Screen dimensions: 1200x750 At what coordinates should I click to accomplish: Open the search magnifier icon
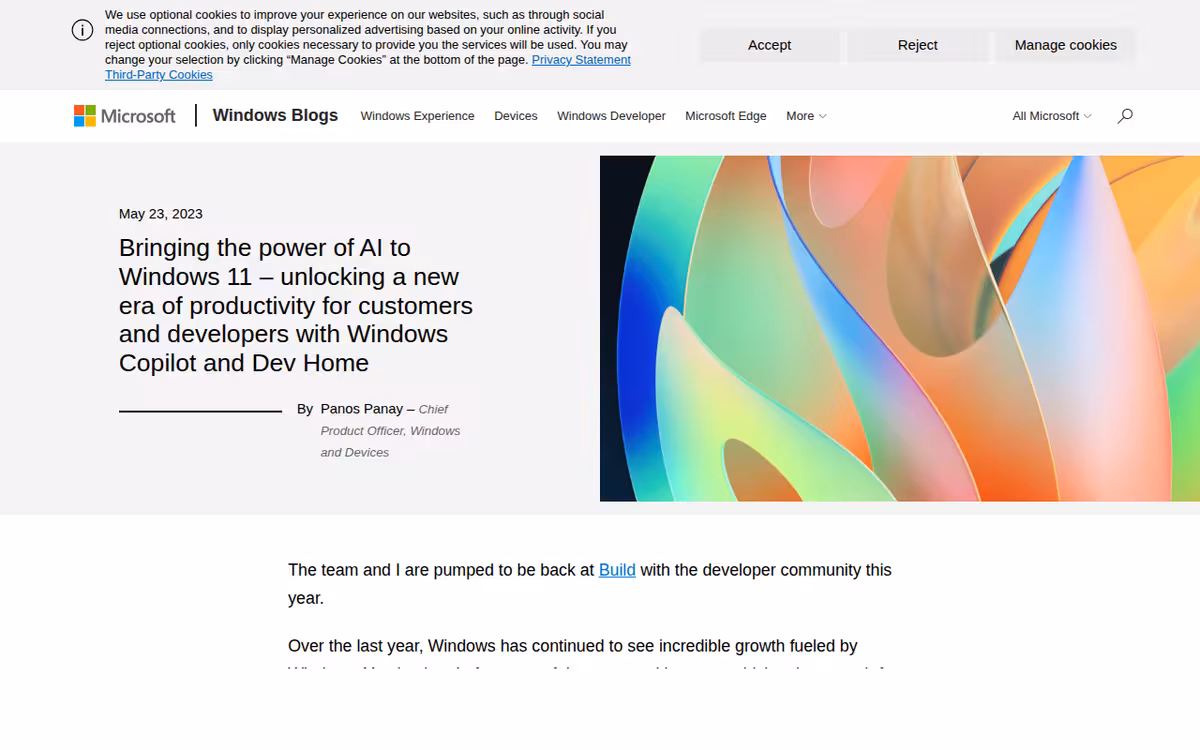tap(1125, 116)
